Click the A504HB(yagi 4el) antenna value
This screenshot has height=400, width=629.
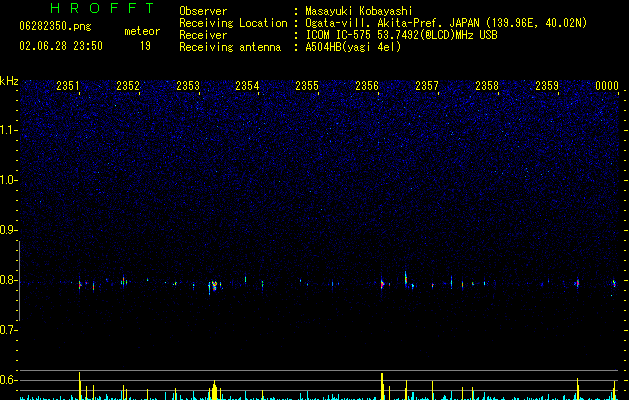click(353, 47)
